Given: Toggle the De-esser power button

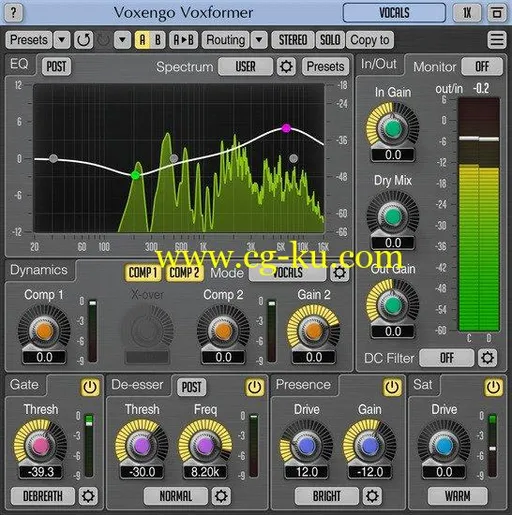Looking at the screenshot, I should pyautogui.click(x=255, y=387).
